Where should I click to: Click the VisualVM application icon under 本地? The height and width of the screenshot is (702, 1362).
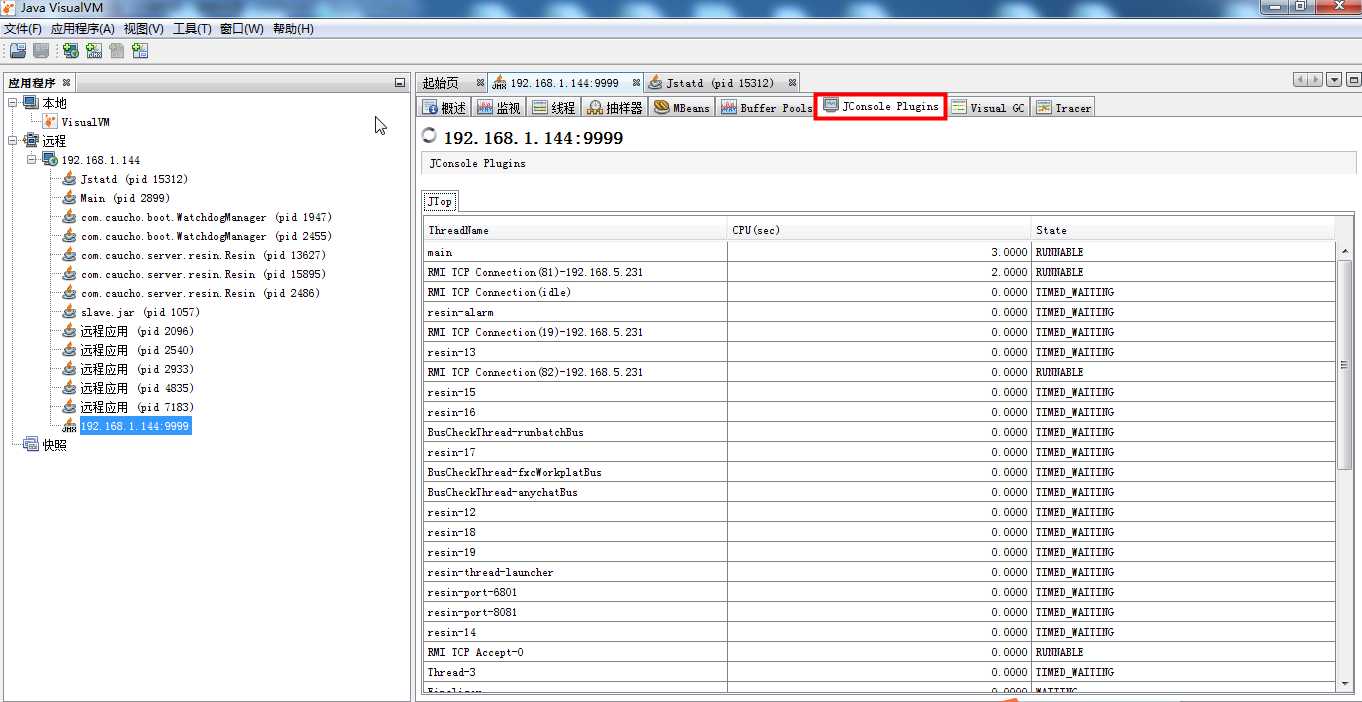click(x=51, y=122)
